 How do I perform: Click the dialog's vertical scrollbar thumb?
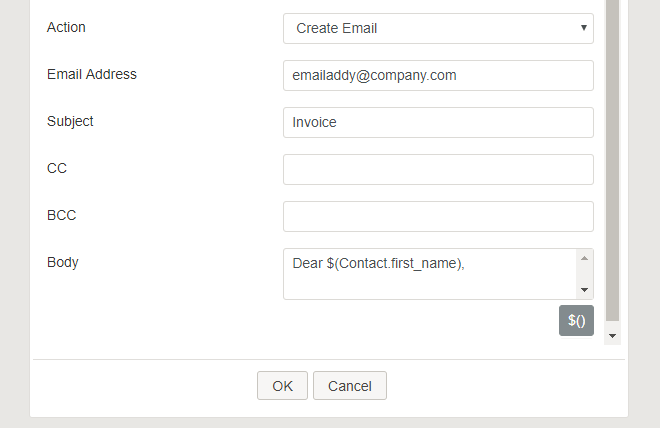coord(612,160)
